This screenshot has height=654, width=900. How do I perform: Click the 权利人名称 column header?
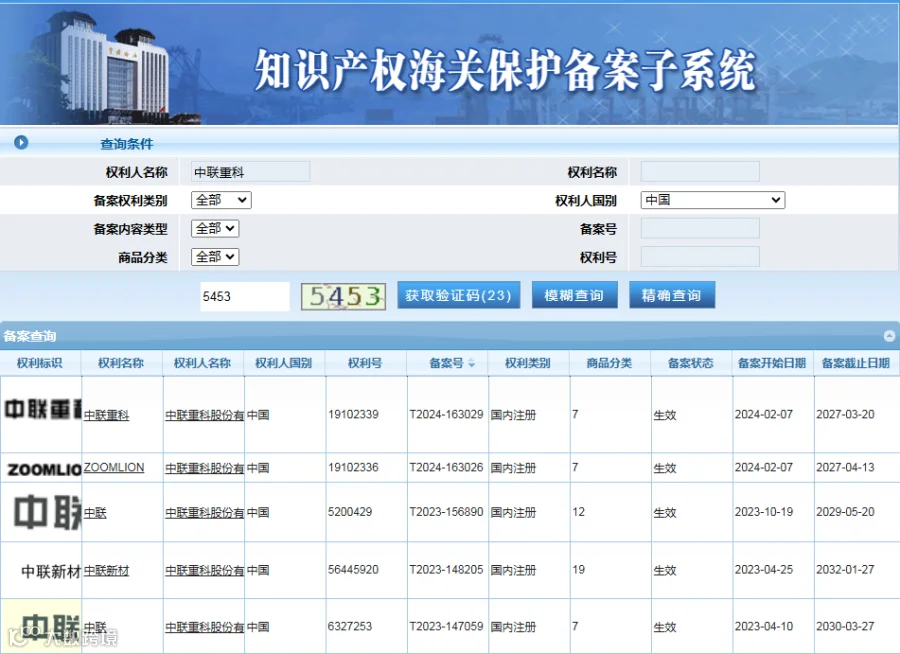coord(202,363)
